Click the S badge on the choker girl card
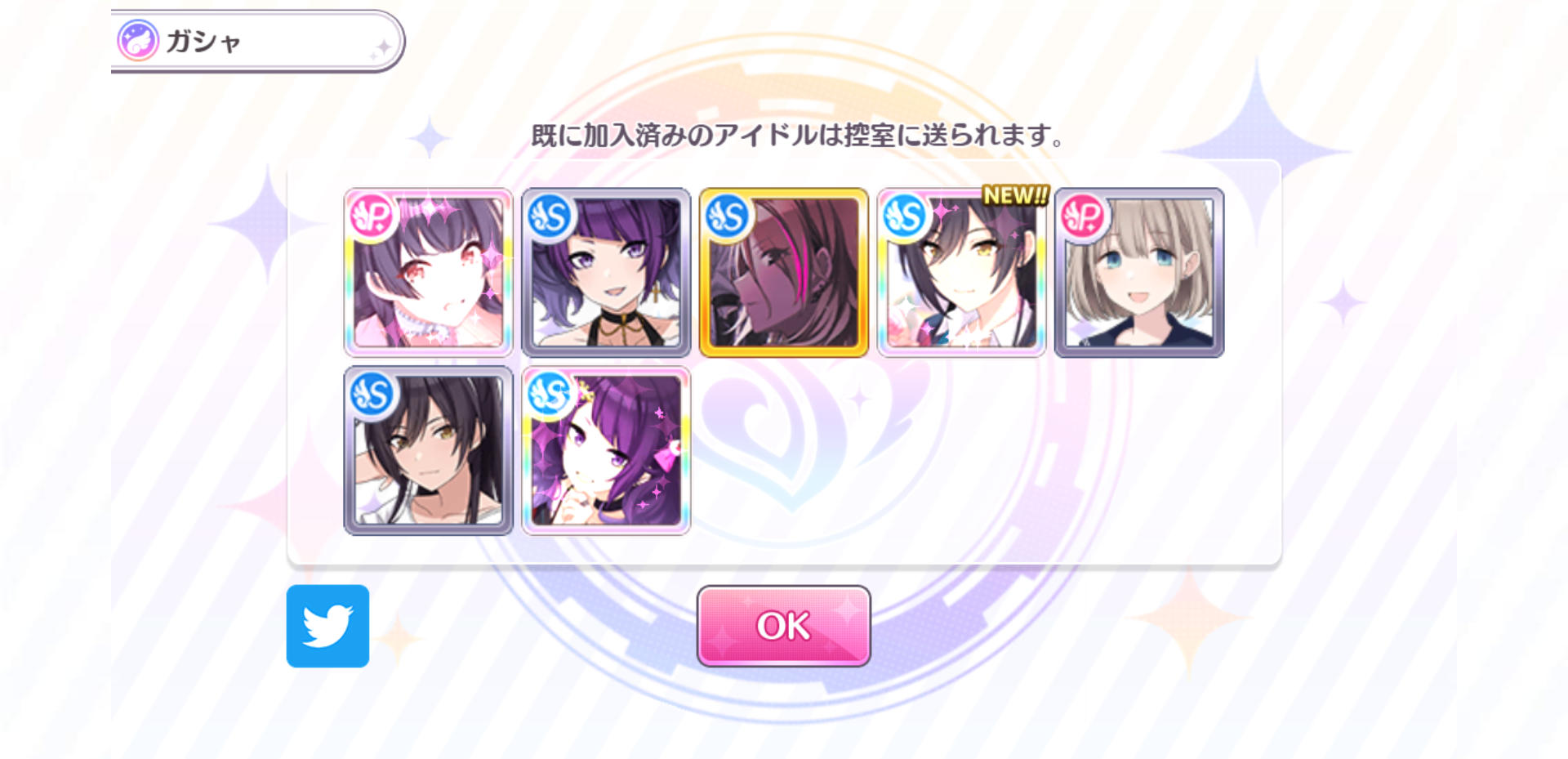 pyautogui.click(x=550, y=217)
